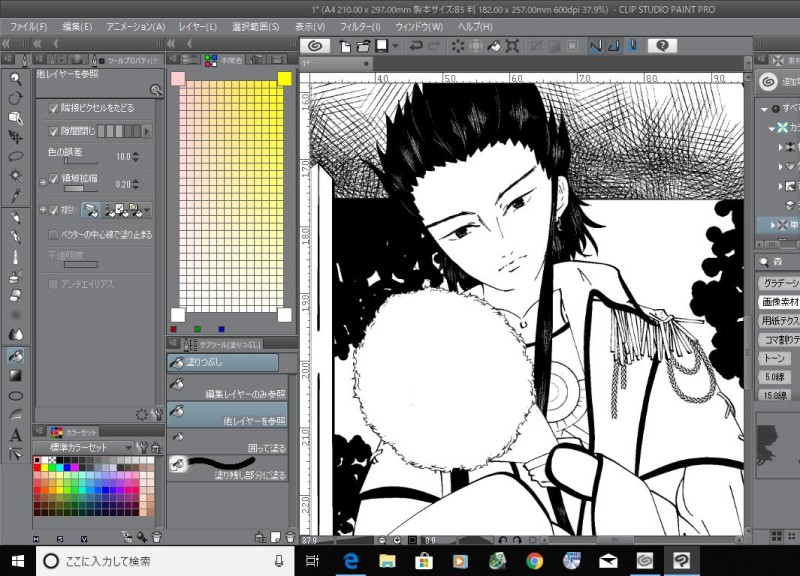Click the Windows search box
This screenshot has height=576, width=800.
pyautogui.click(x=165, y=561)
